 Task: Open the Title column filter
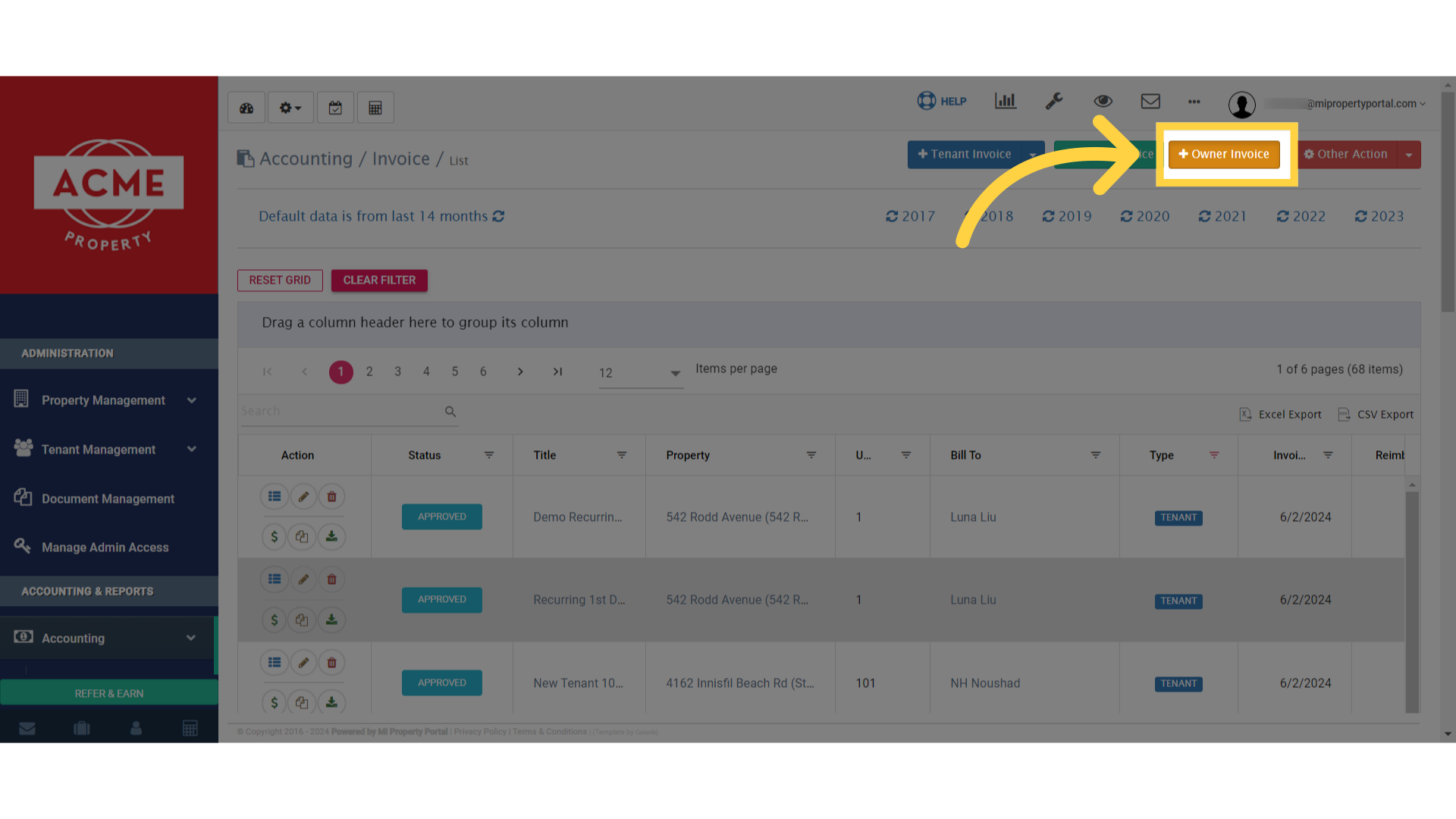pyautogui.click(x=622, y=455)
